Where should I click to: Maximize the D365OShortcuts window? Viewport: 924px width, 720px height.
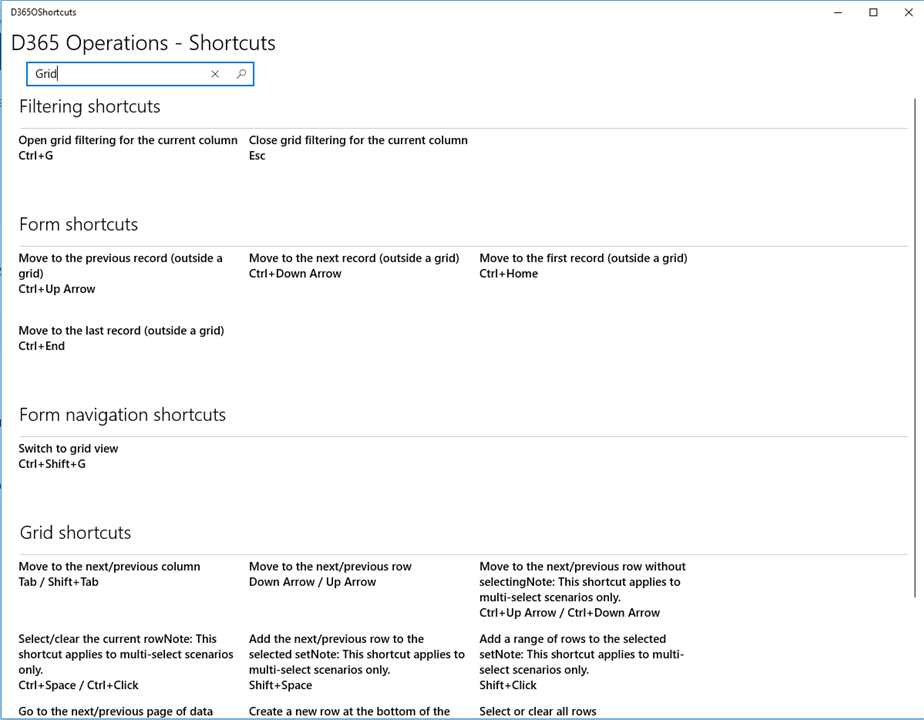(873, 12)
